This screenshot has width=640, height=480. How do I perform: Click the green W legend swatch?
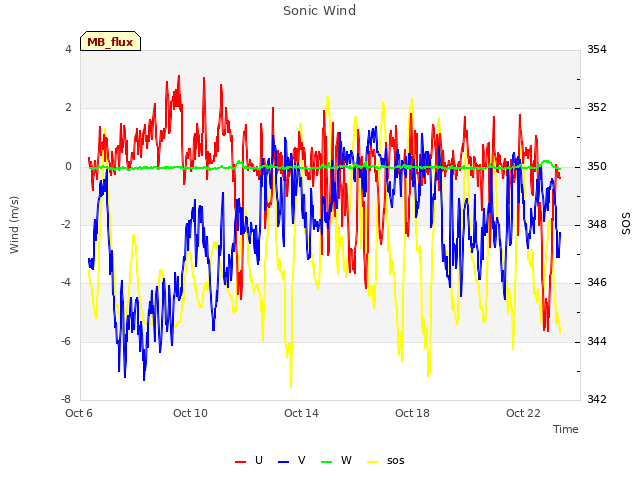click(x=327, y=462)
